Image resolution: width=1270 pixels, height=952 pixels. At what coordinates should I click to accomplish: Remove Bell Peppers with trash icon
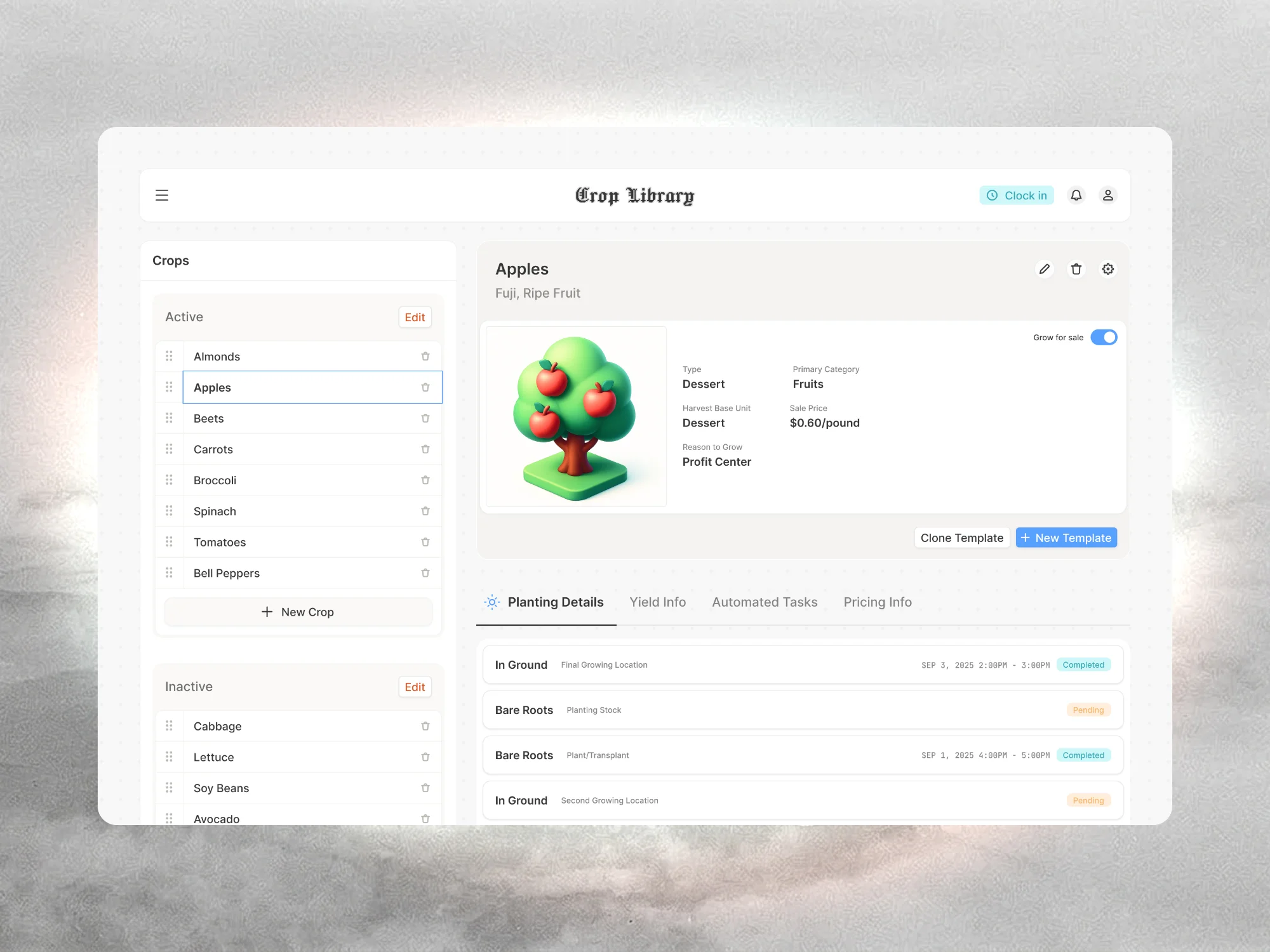[425, 573]
